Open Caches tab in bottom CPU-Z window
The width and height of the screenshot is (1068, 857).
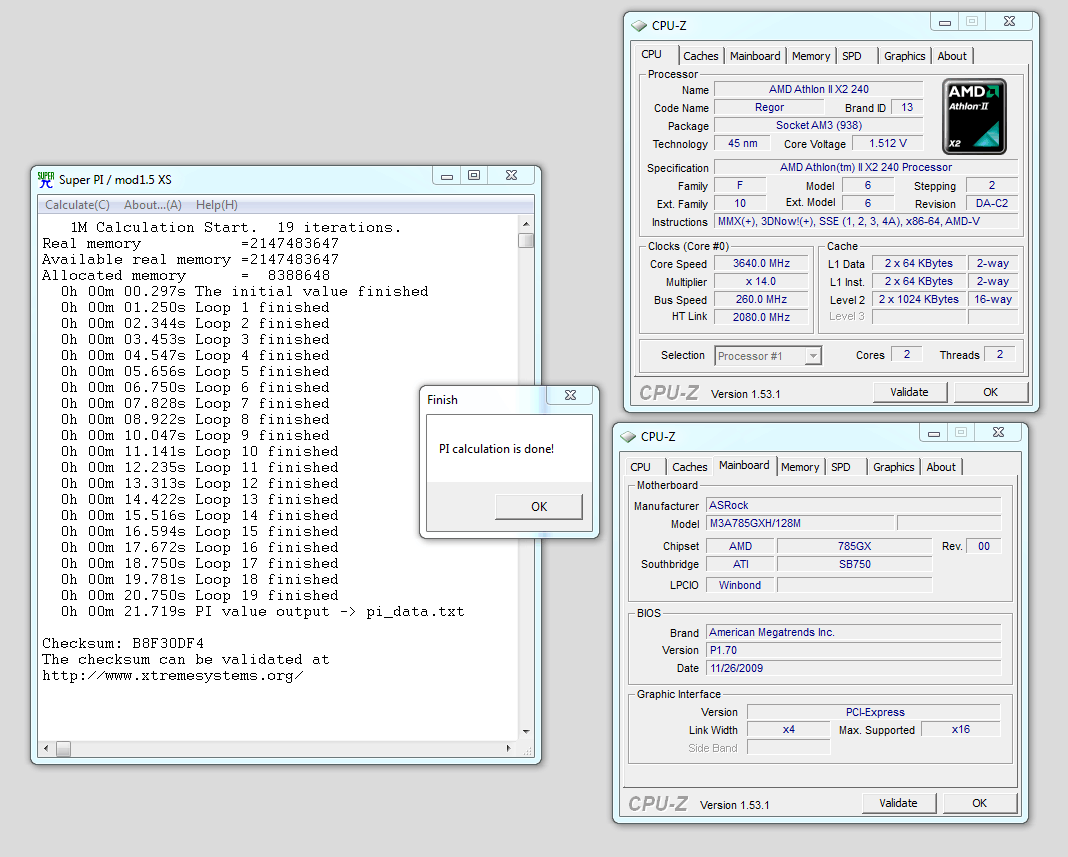click(690, 467)
